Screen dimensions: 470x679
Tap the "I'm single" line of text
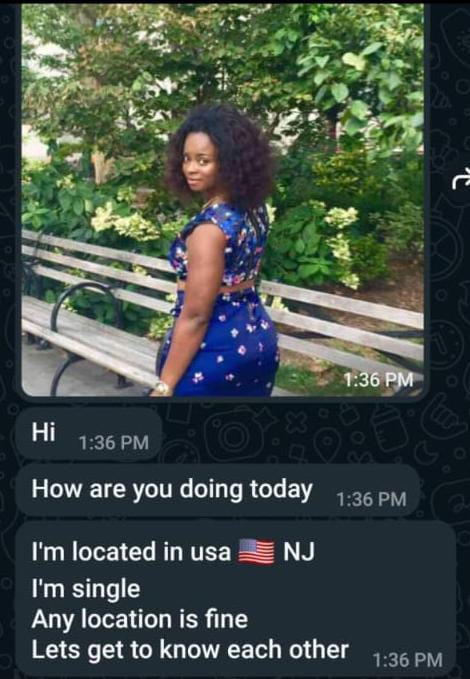click(86, 588)
